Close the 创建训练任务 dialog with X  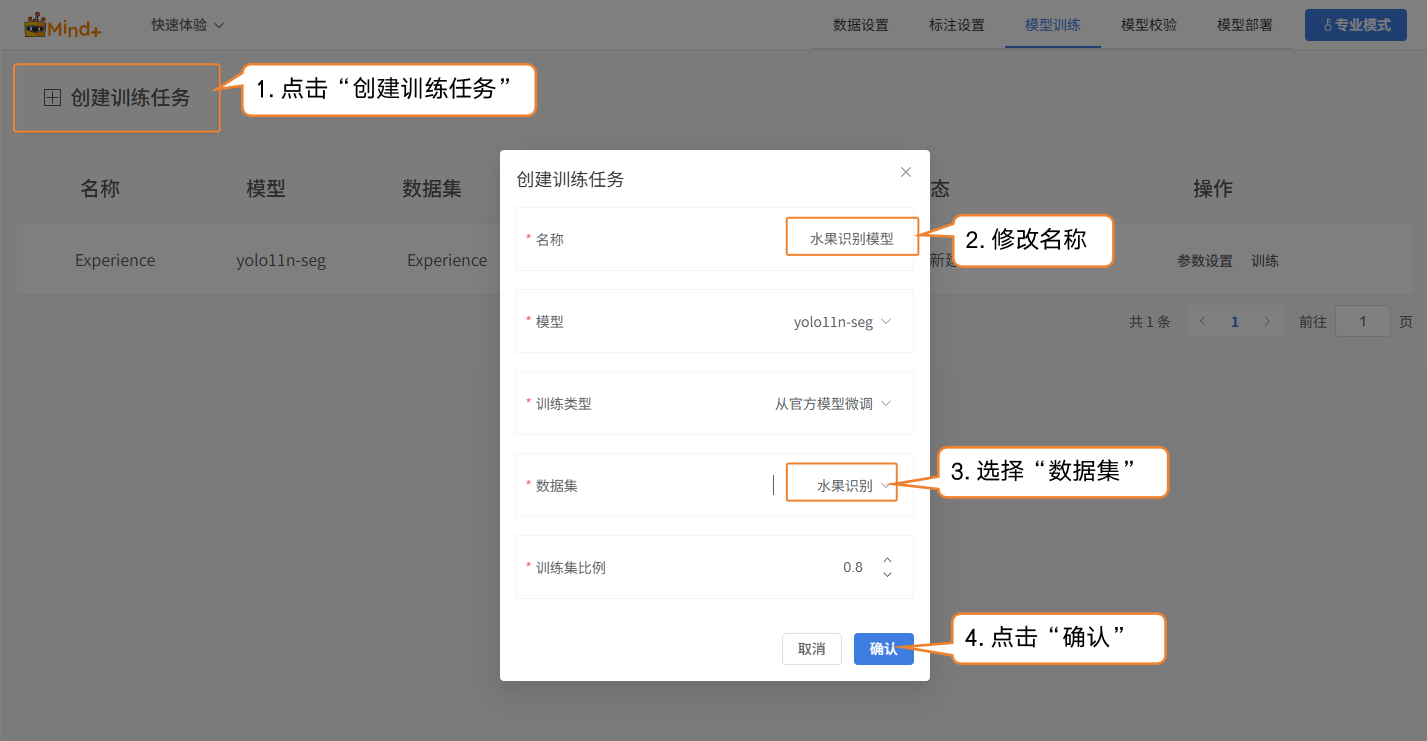coord(906,172)
